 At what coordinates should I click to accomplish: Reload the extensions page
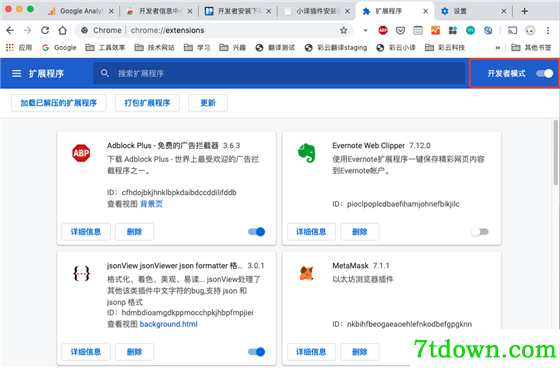coord(45,30)
